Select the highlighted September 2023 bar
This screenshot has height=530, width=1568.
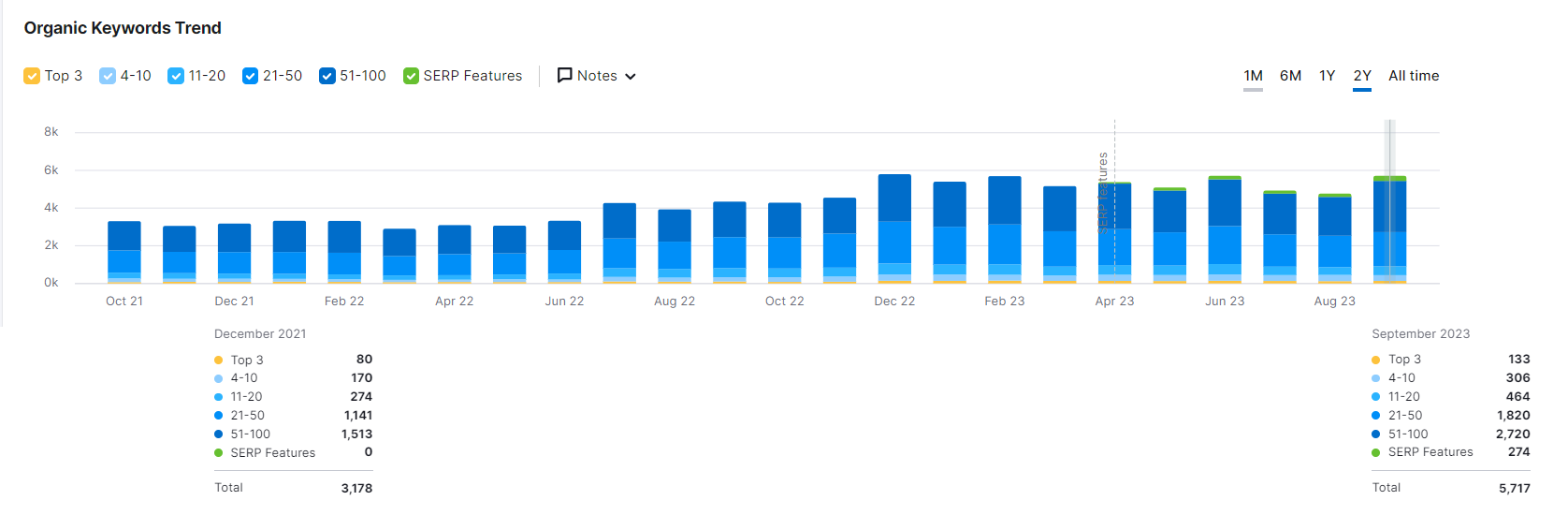pos(1389,230)
